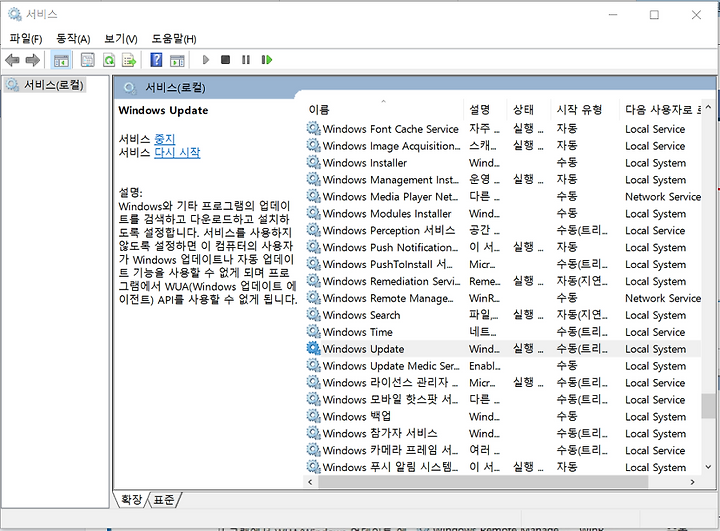Click the gear icon of Windows Remote Management

(313, 298)
